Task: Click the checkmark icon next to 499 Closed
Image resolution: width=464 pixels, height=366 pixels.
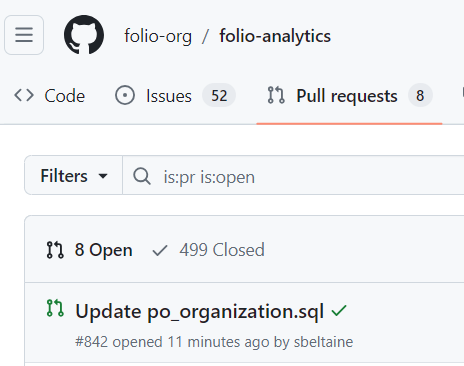Action: tap(160, 250)
